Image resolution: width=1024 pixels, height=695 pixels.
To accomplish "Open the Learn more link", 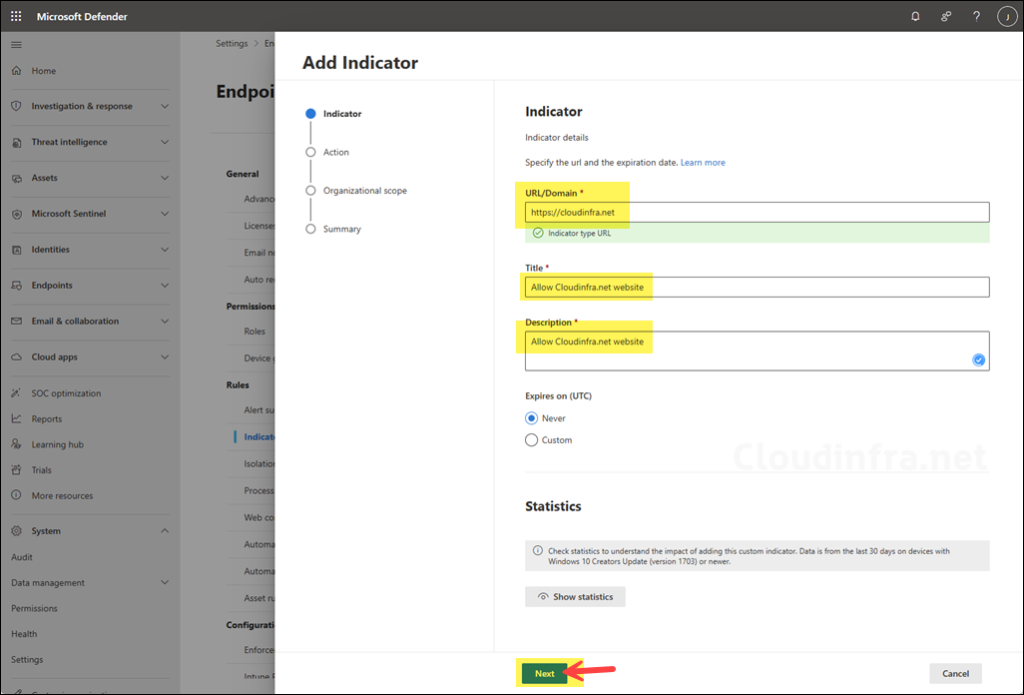I will coord(702,161).
